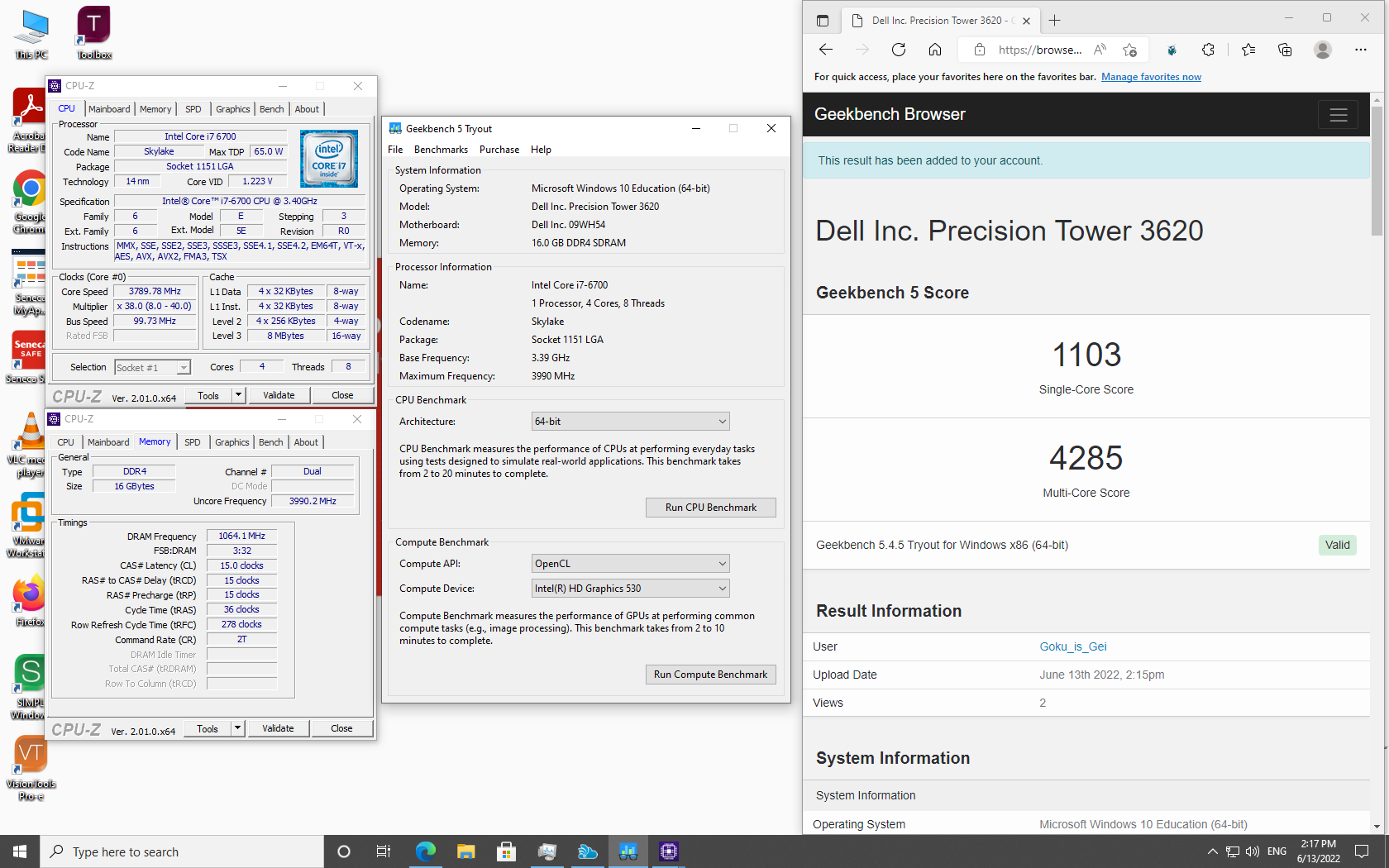Switch to CPU-Z taskbar button

click(668, 851)
